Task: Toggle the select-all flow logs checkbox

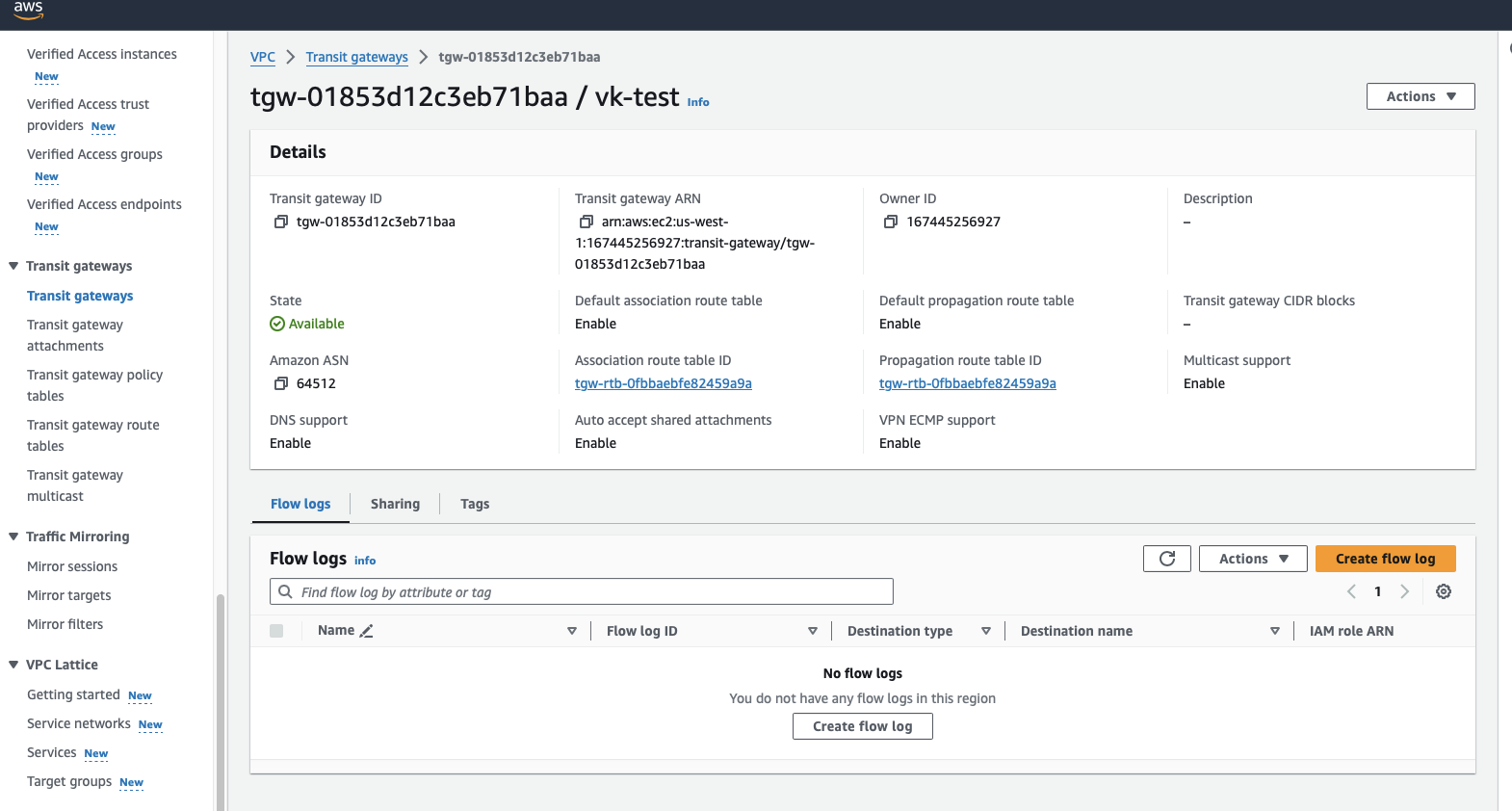Action: click(x=276, y=631)
